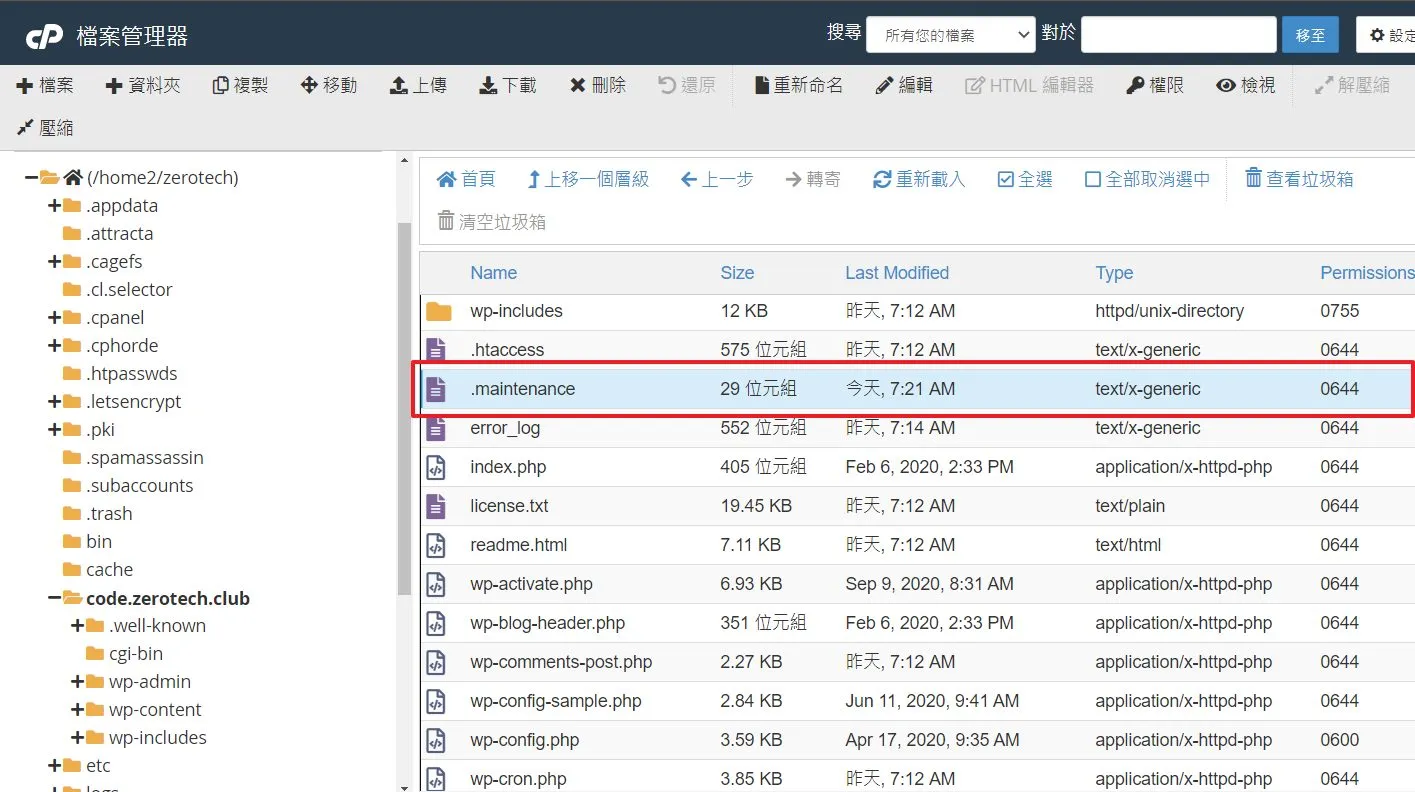This screenshot has height=792, width=1415.
Task: Select all files with 全選
Action: point(1026,179)
